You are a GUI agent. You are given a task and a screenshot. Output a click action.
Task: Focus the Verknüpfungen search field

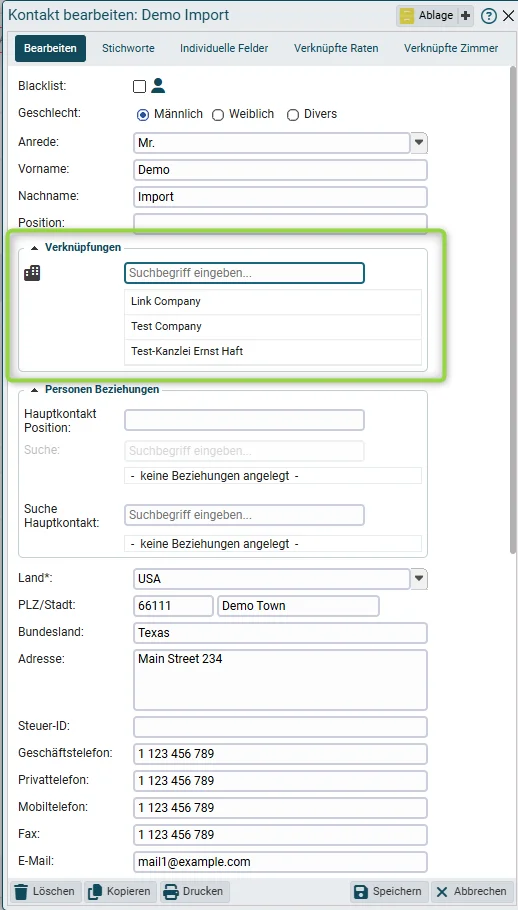[244, 273]
